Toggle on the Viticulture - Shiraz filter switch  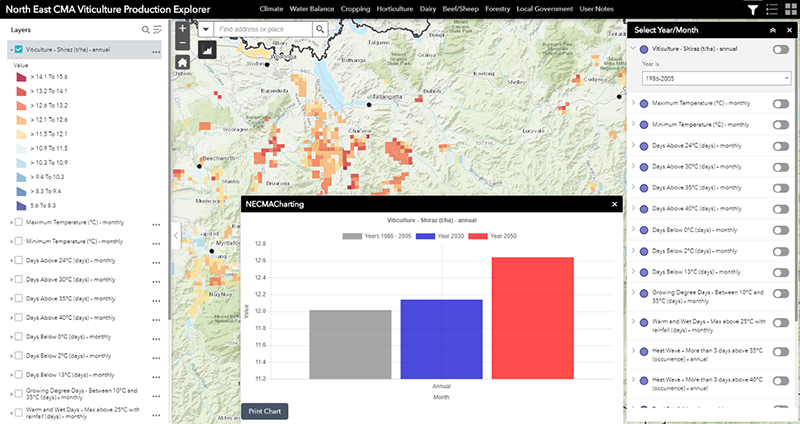pos(780,48)
